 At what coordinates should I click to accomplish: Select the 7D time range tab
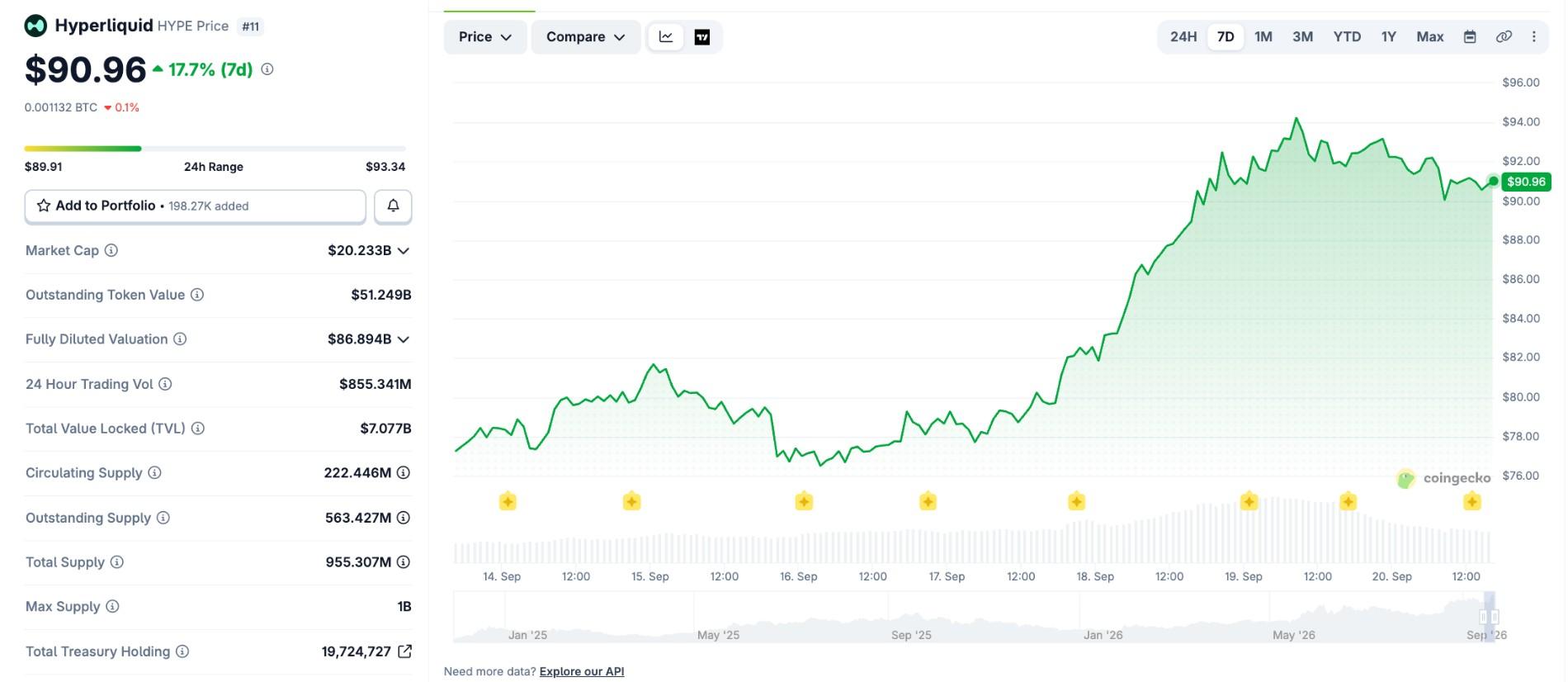coord(1226,37)
